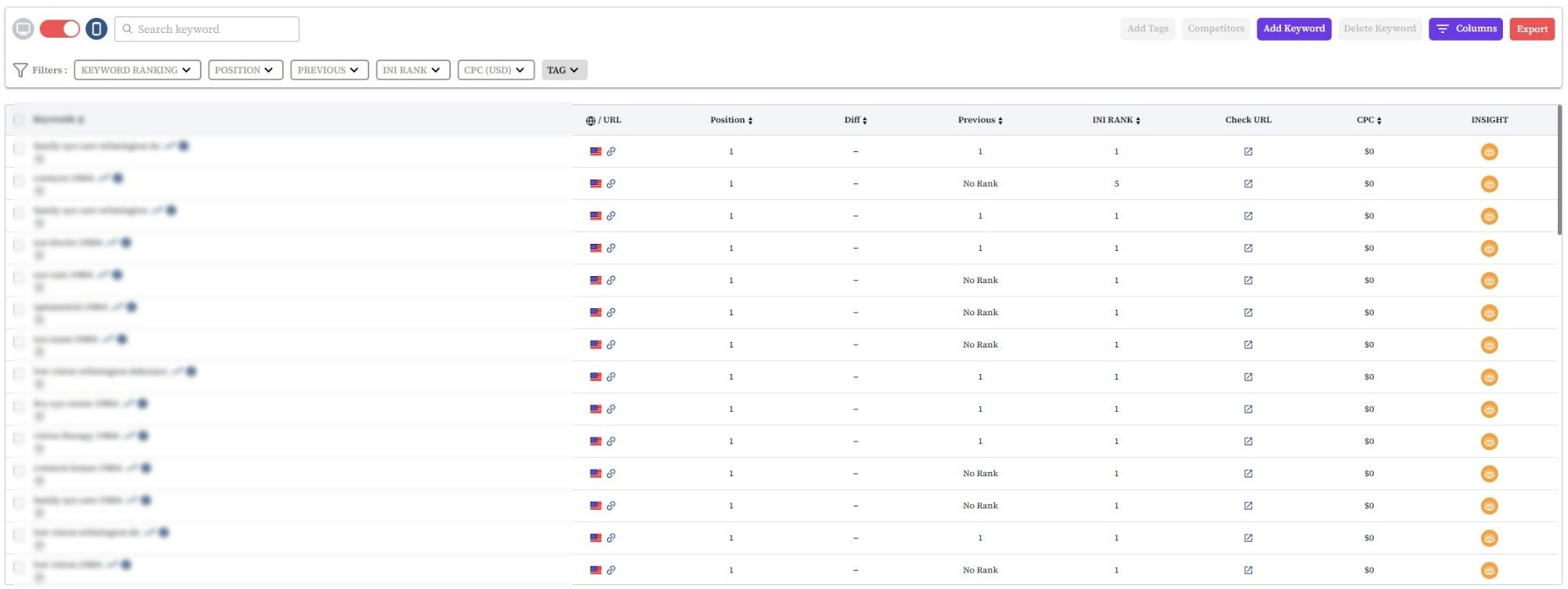Open the INI RANK filter dropdown
This screenshot has height=589, width=1568.
tap(413, 70)
